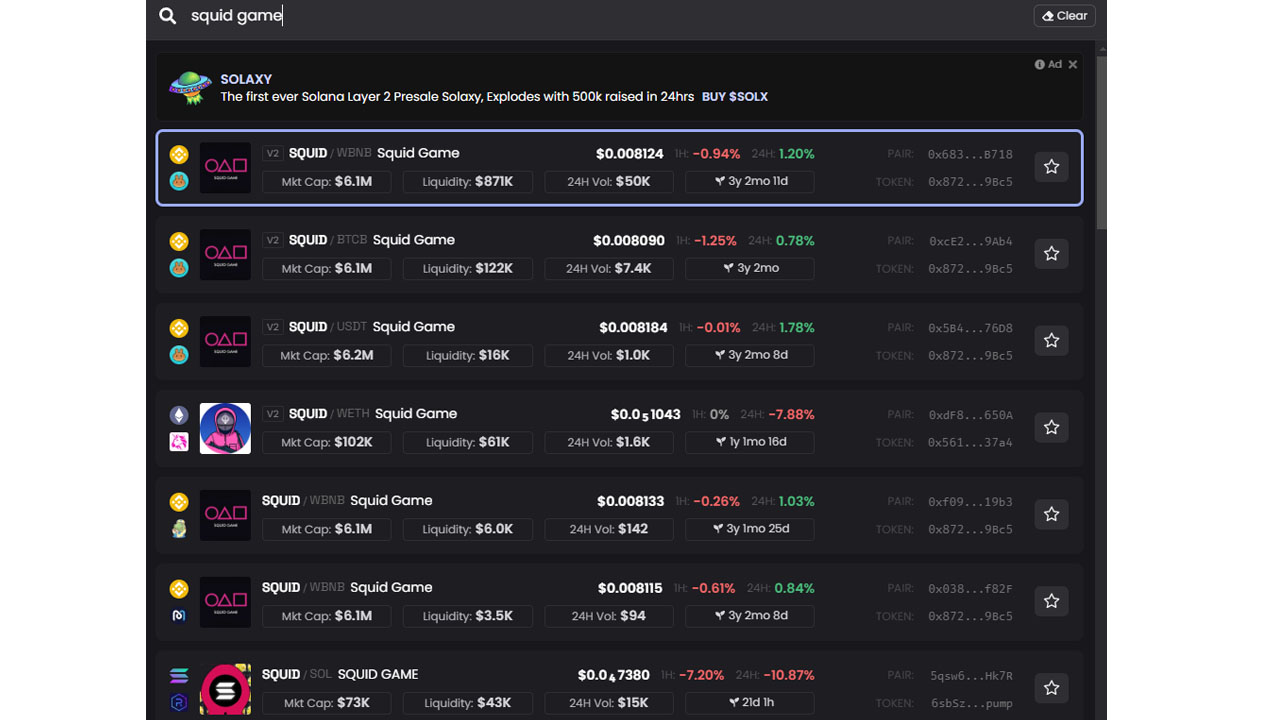Viewport: 1280px width, 720px height.
Task: Click pair address 0xcE2...9Ab4
Action: pos(970,241)
